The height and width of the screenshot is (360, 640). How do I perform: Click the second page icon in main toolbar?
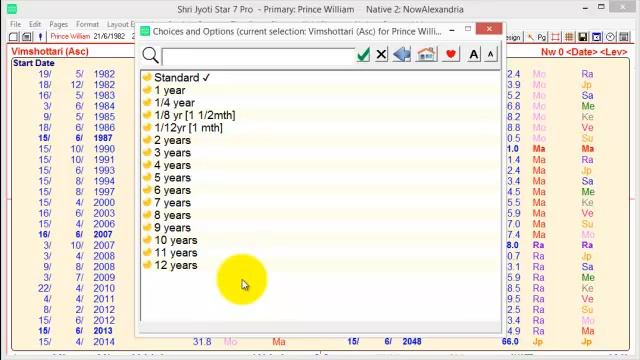(x=27, y=37)
